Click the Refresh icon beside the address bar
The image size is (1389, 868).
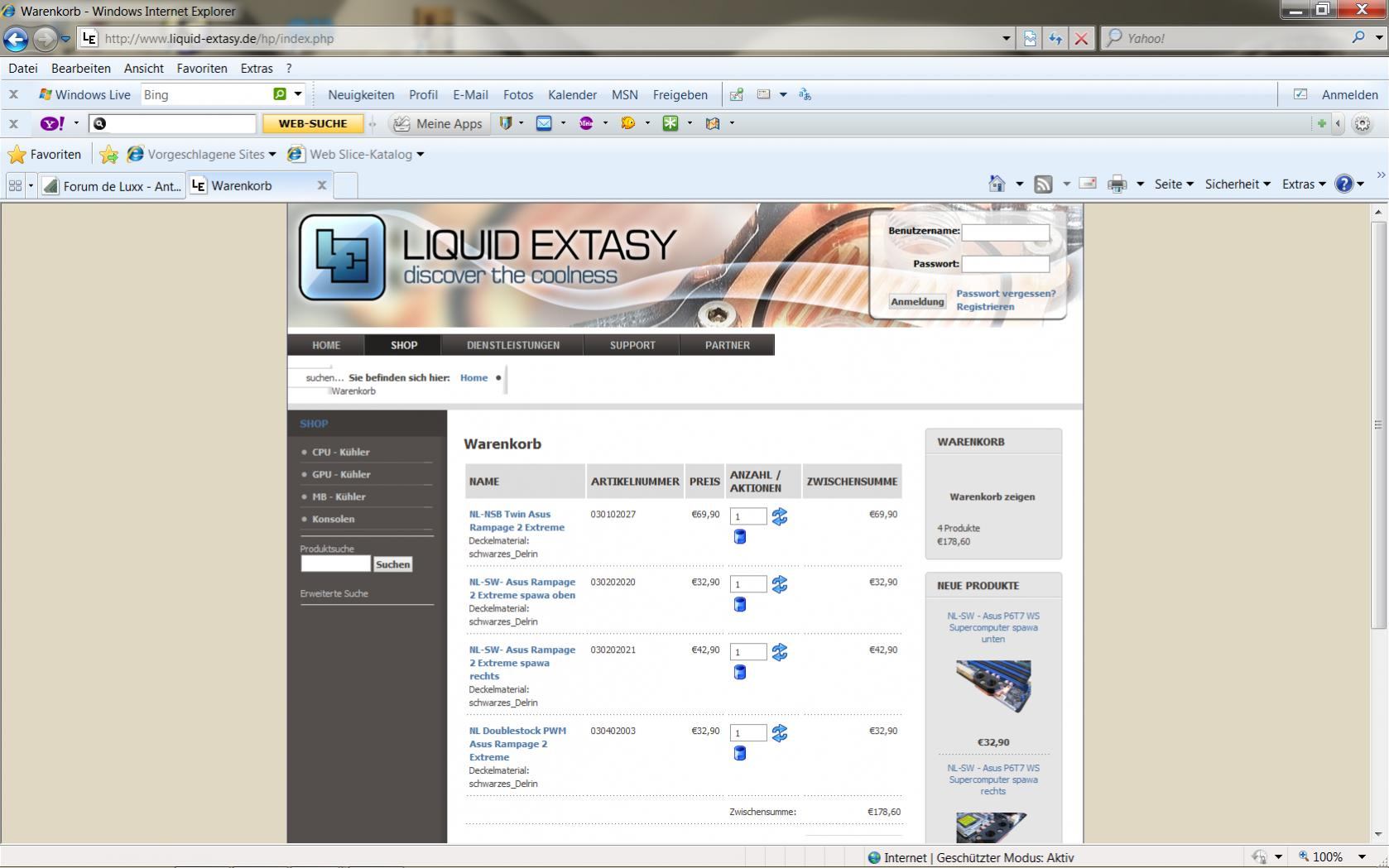(1055, 38)
